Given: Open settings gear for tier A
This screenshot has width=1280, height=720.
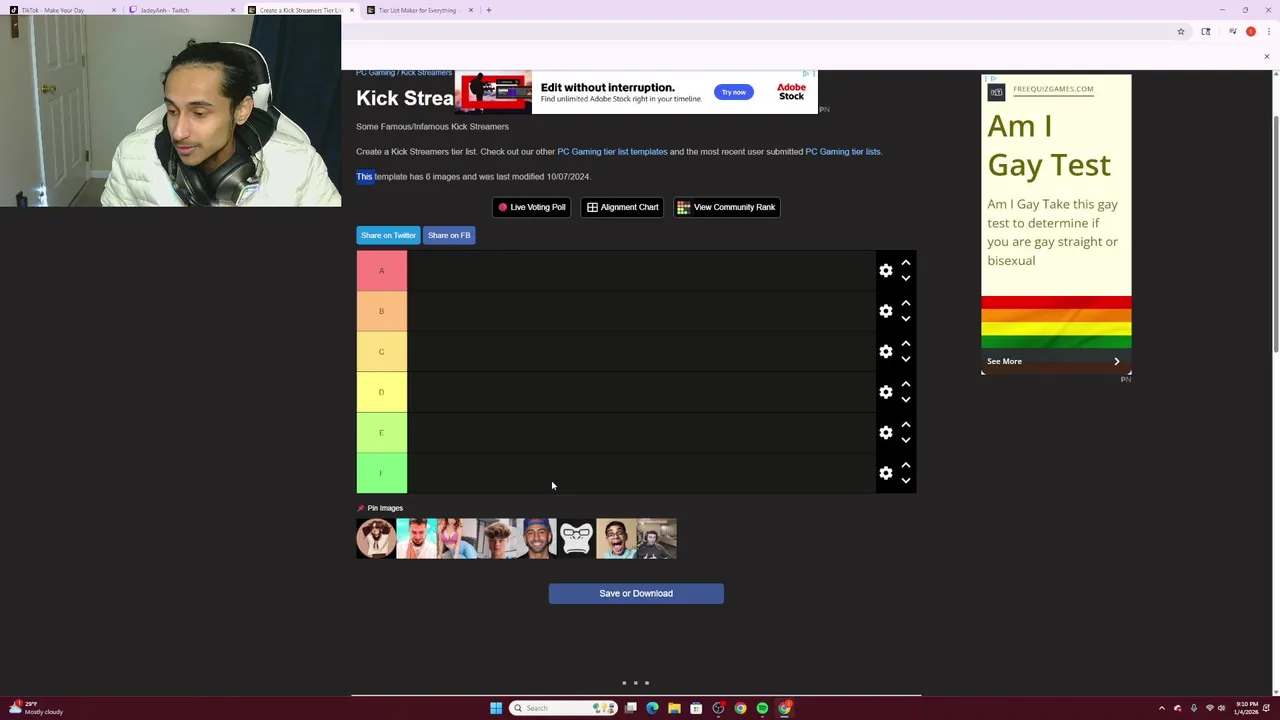Looking at the screenshot, I should (885, 271).
